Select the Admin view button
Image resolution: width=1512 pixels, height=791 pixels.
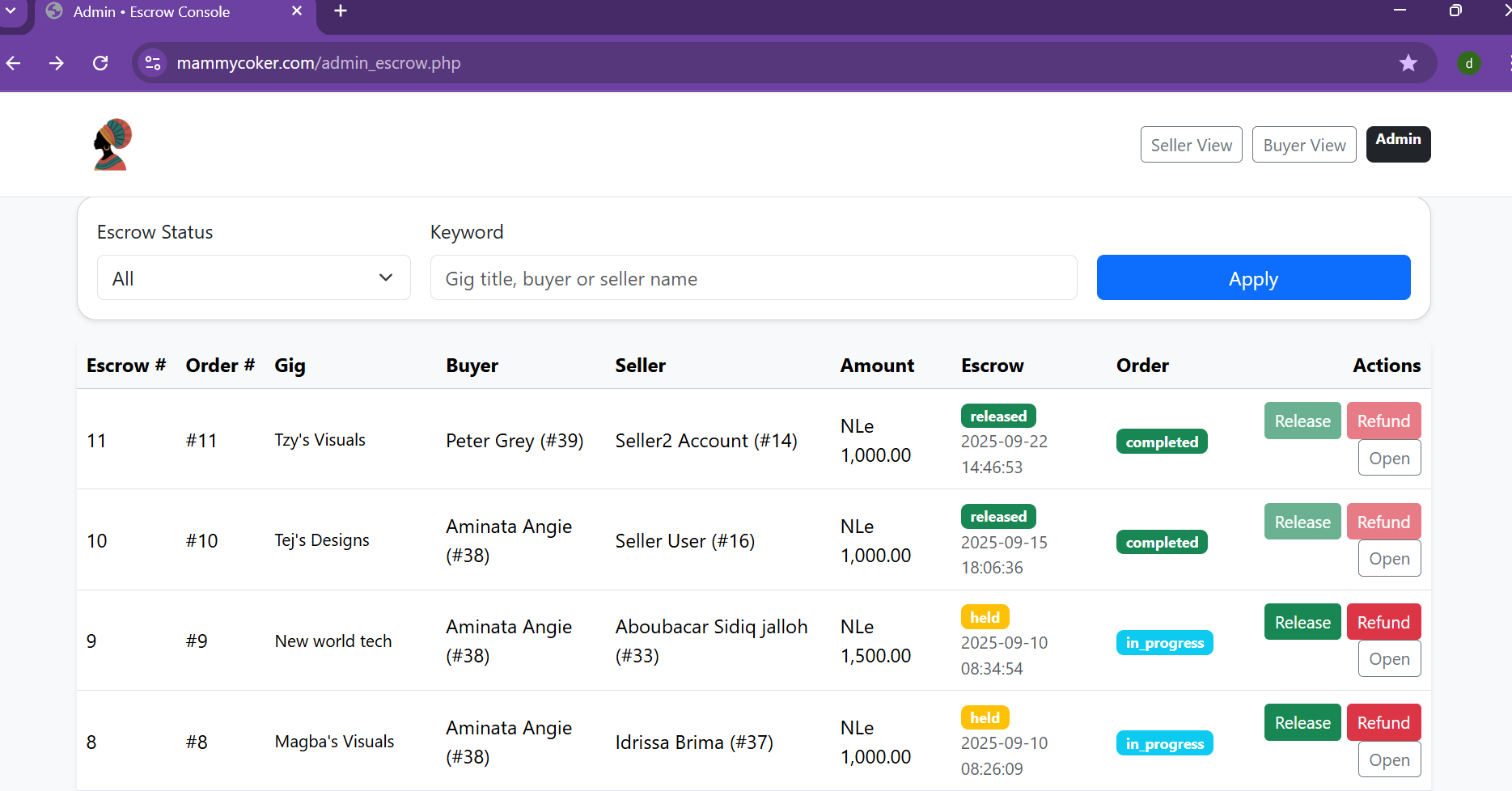coord(1398,144)
